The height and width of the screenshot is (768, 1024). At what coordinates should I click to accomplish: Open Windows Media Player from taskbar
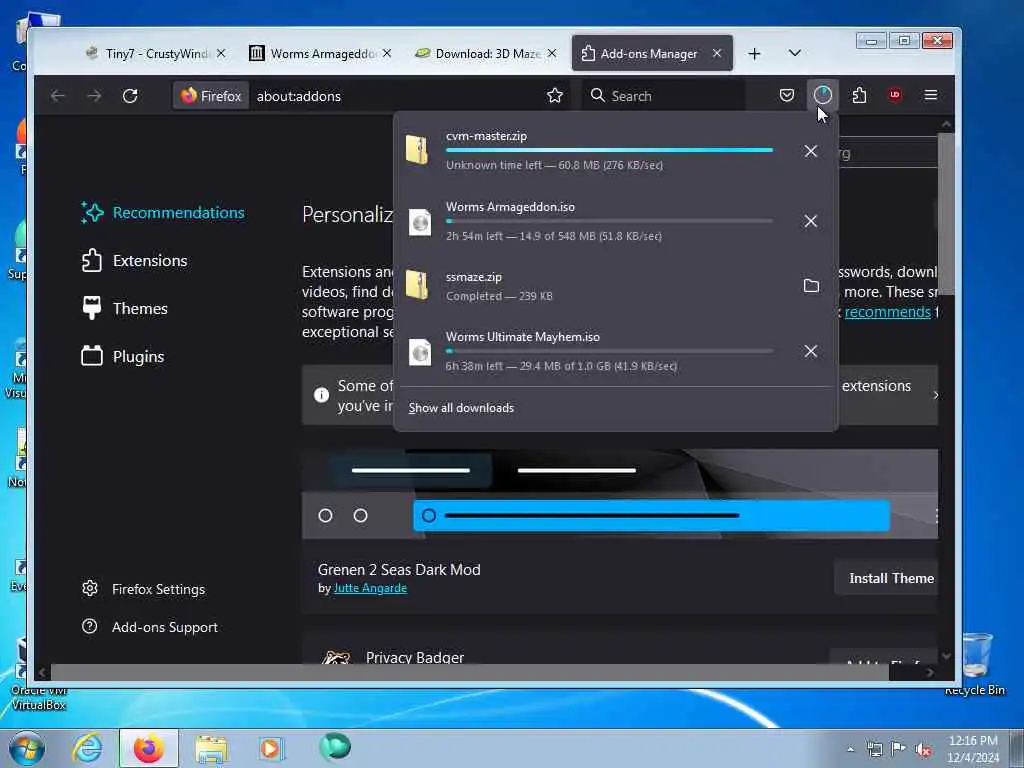pos(270,748)
